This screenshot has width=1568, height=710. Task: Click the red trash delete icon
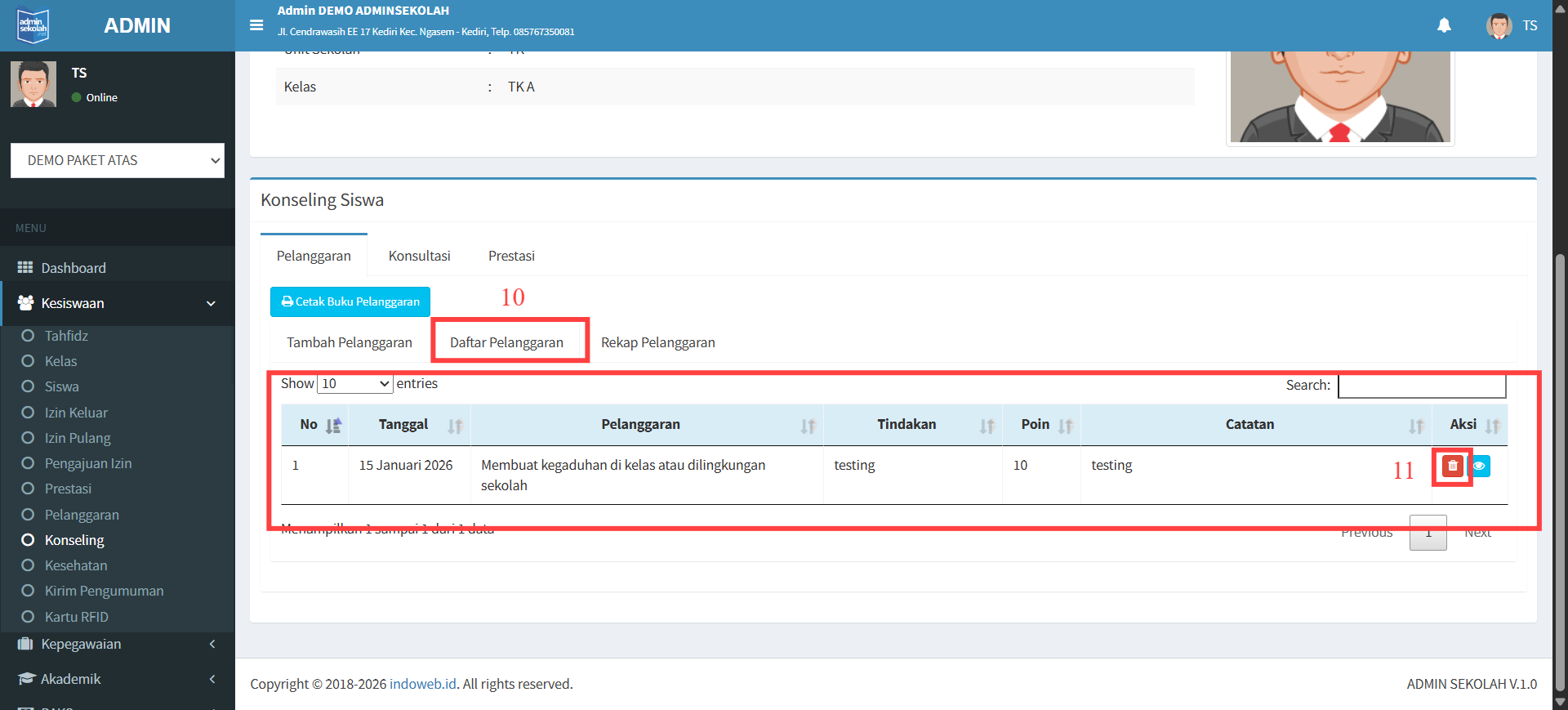(x=1452, y=466)
